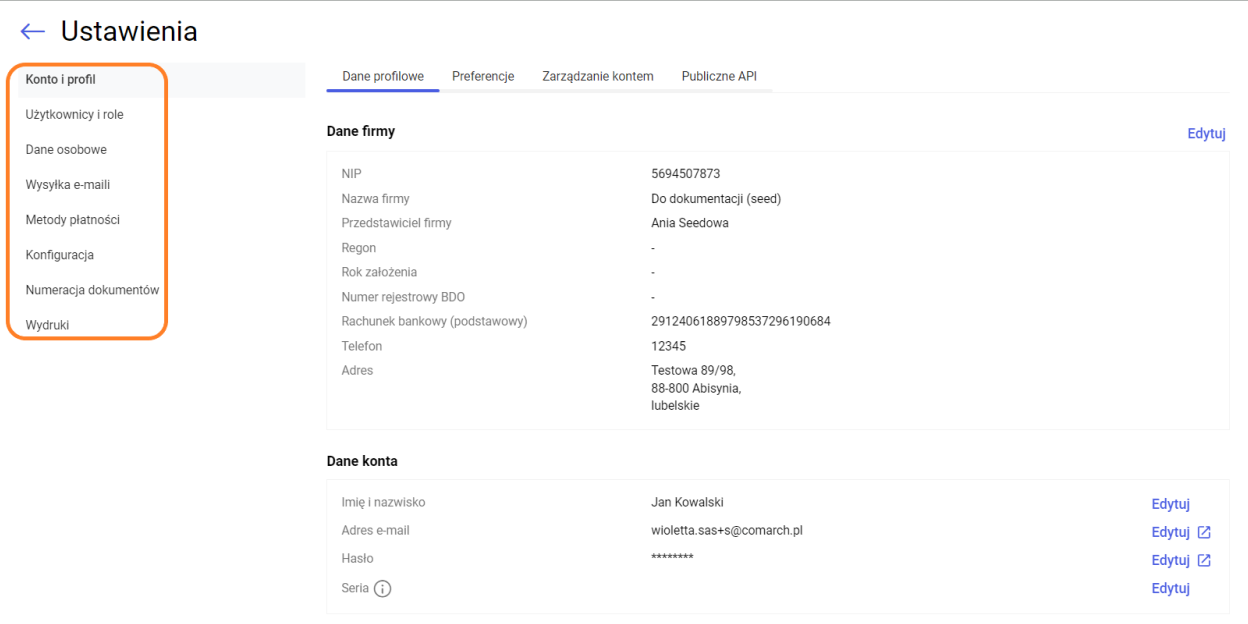Click Edytuj for Dane firmy
Screen dimensions: 1248x624
[x=1206, y=134]
